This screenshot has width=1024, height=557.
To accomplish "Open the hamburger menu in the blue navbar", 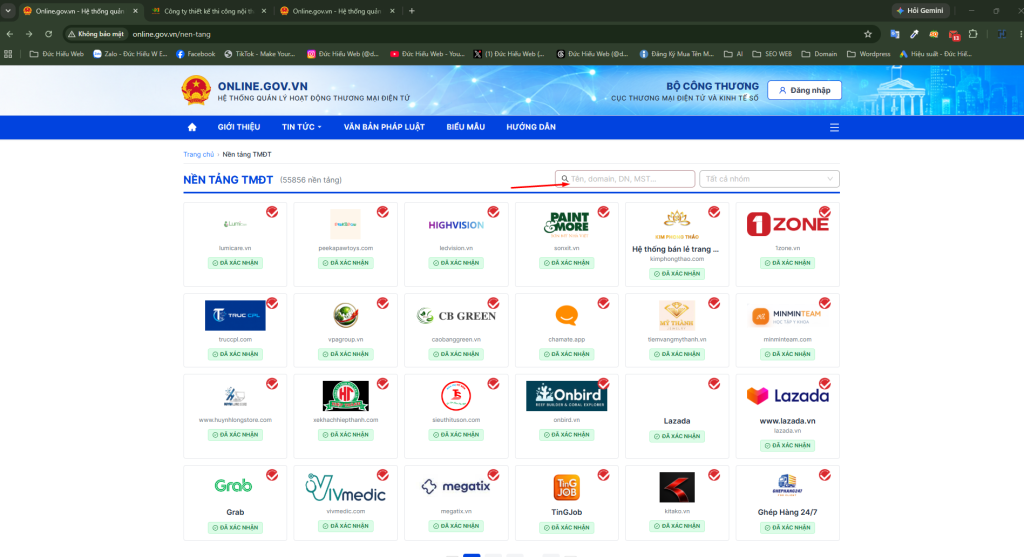I will click(834, 127).
